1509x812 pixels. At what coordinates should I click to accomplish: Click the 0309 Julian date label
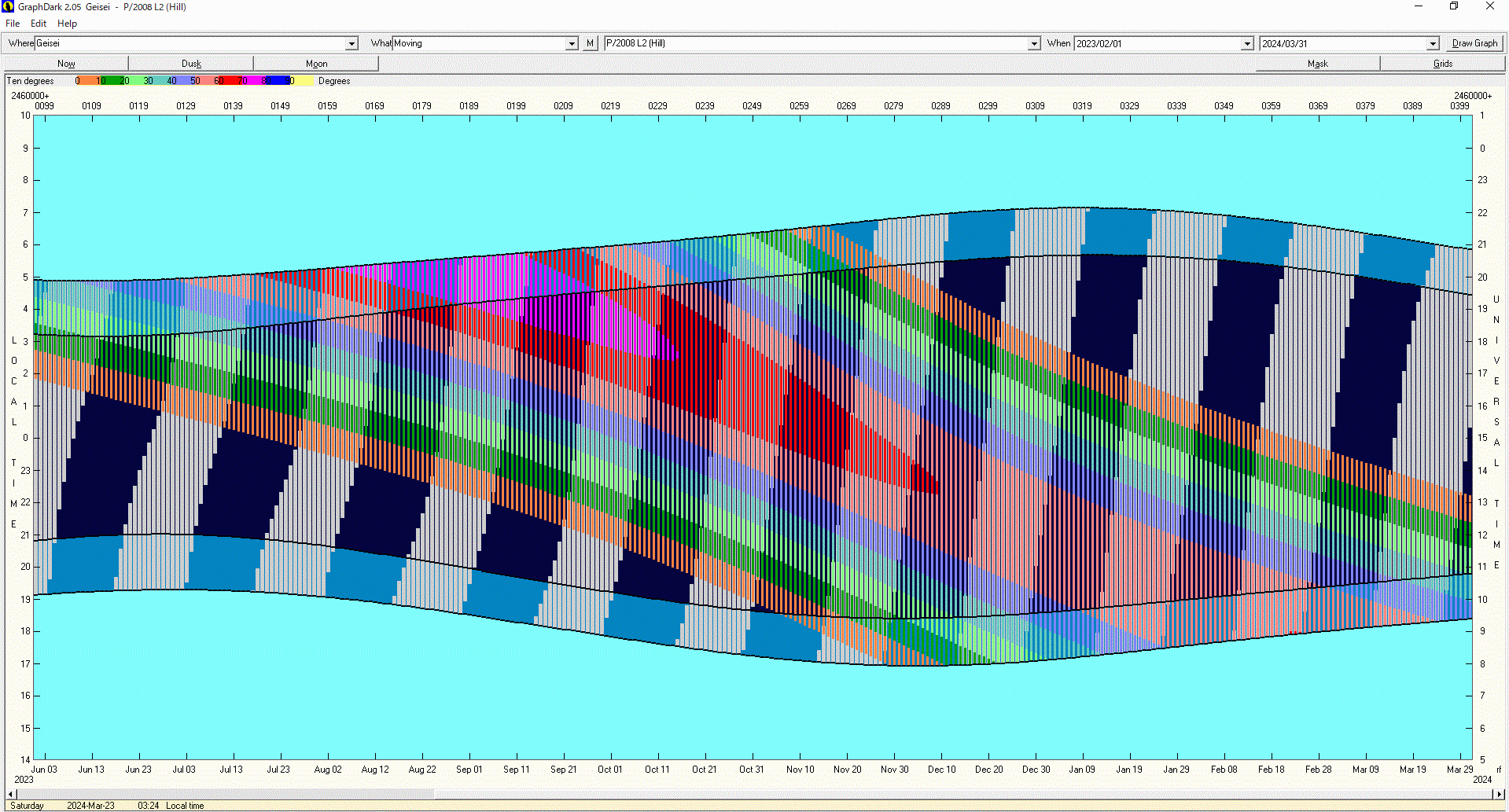coord(1035,106)
